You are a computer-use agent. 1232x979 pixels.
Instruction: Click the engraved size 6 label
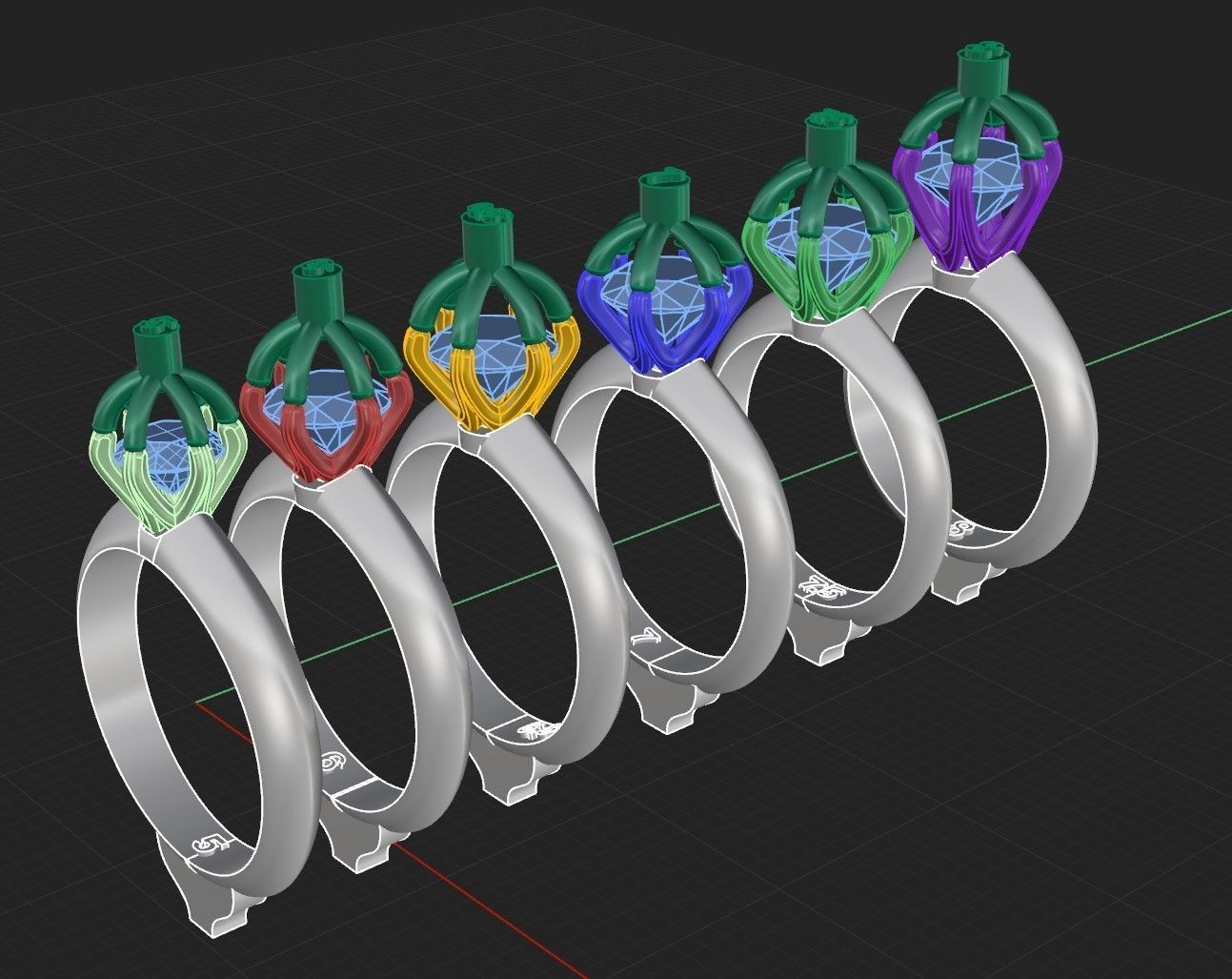click(334, 762)
